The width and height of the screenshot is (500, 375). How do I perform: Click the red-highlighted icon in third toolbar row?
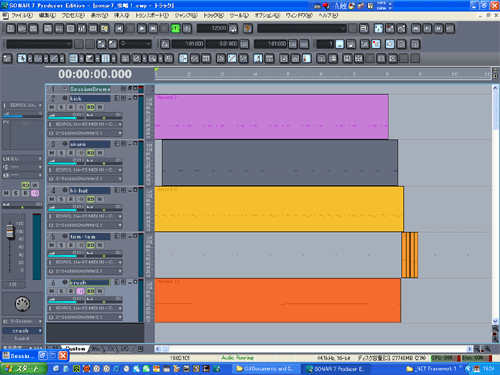click(306, 59)
